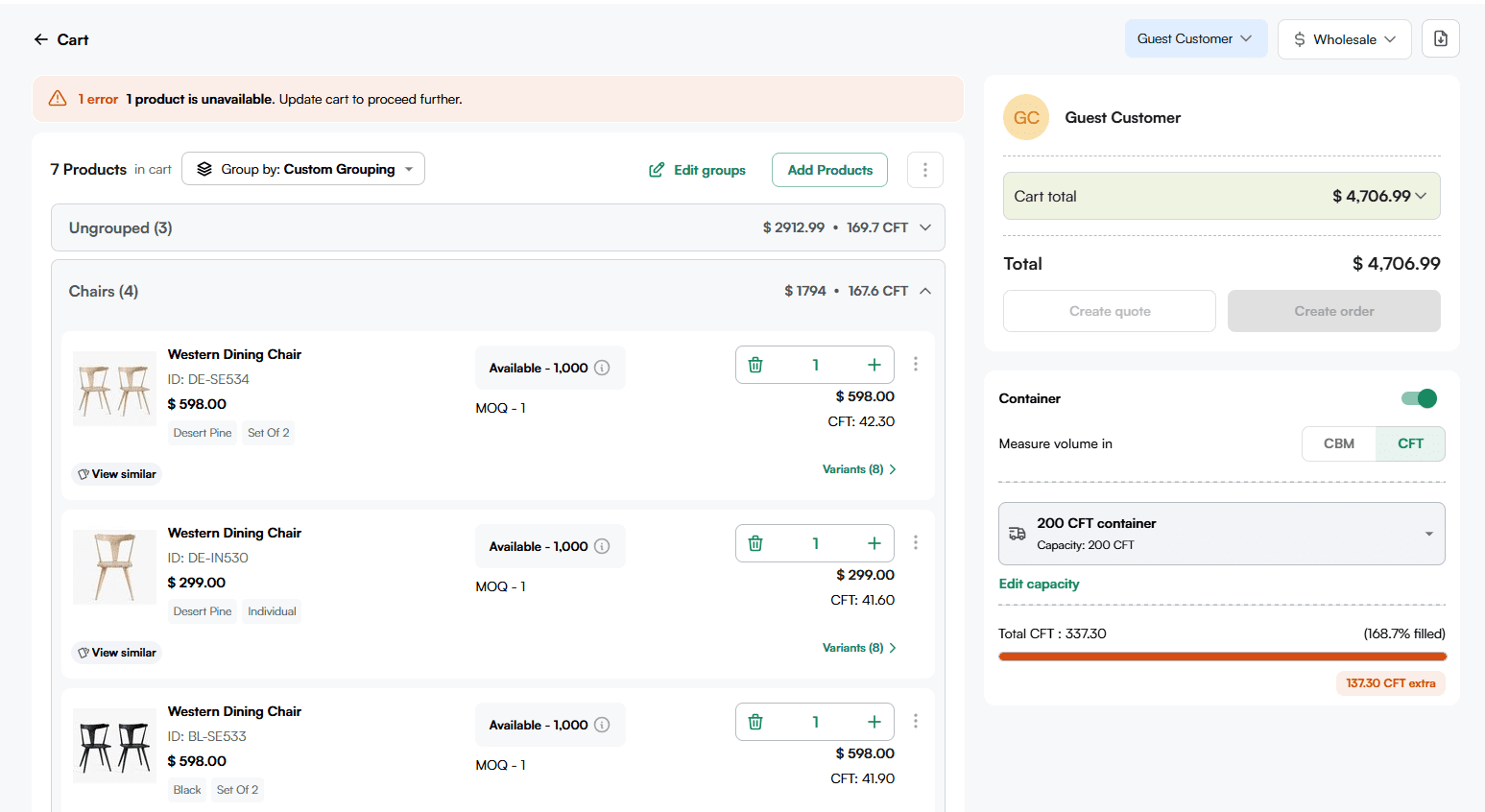Click the Add Products button

point(829,170)
